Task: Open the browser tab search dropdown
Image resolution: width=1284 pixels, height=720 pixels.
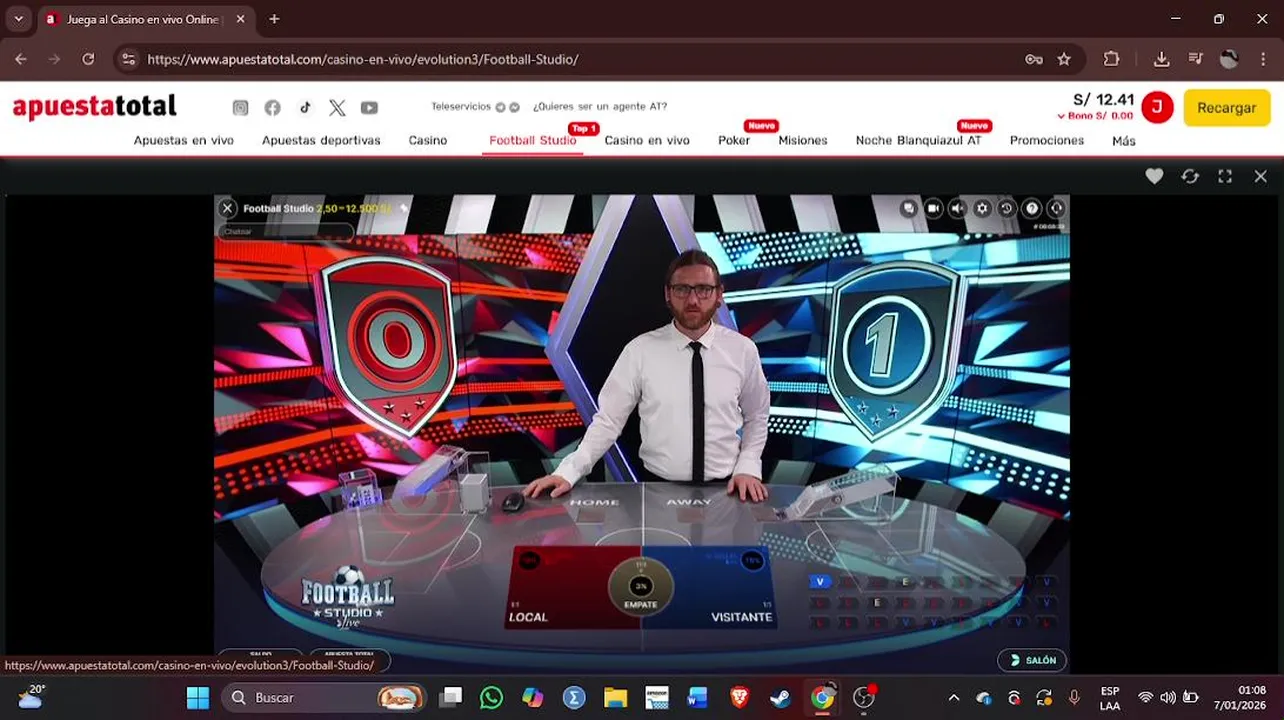Action: pyautogui.click(x=18, y=19)
